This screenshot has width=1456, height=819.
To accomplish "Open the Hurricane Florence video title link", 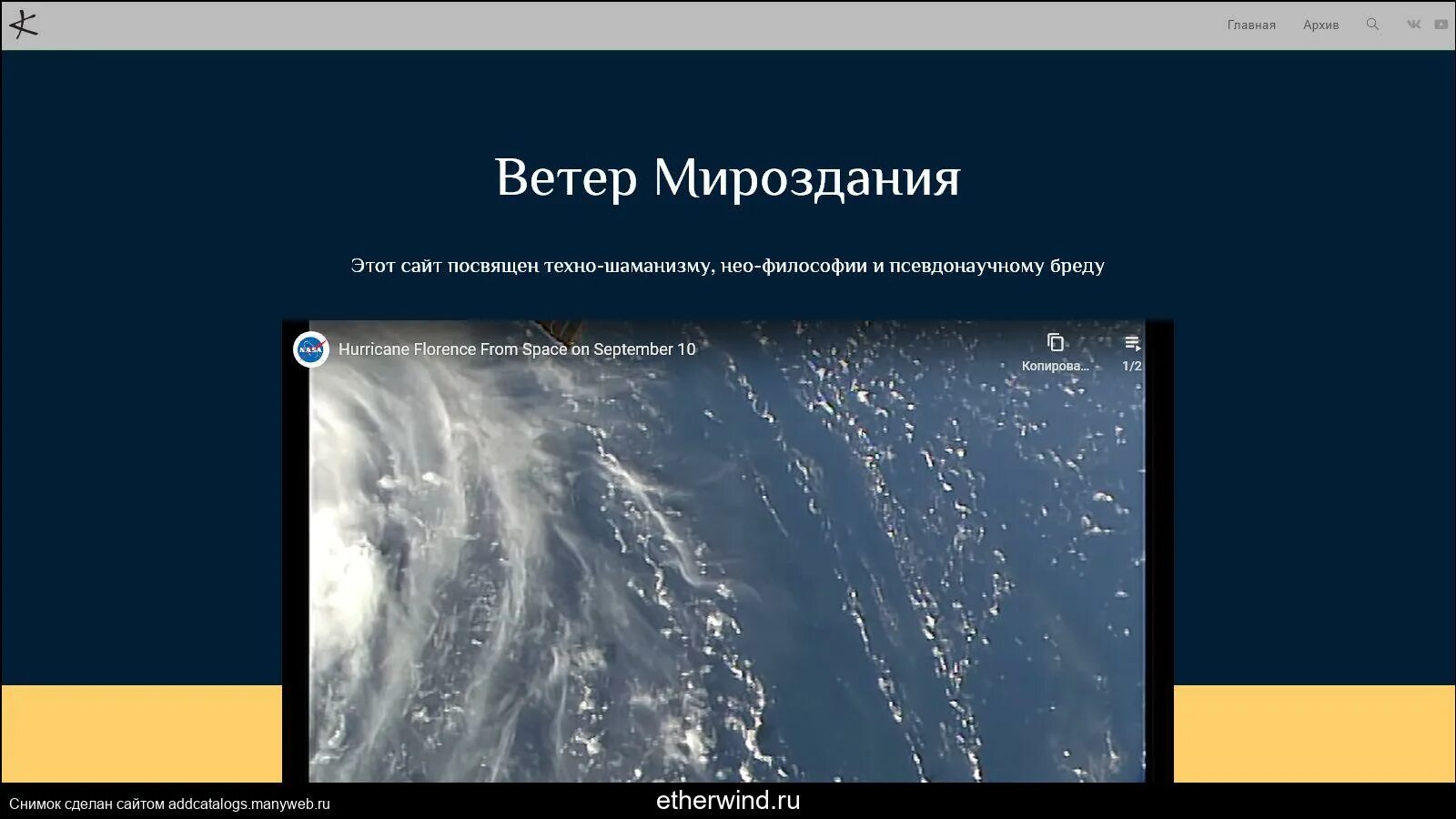I will [517, 349].
